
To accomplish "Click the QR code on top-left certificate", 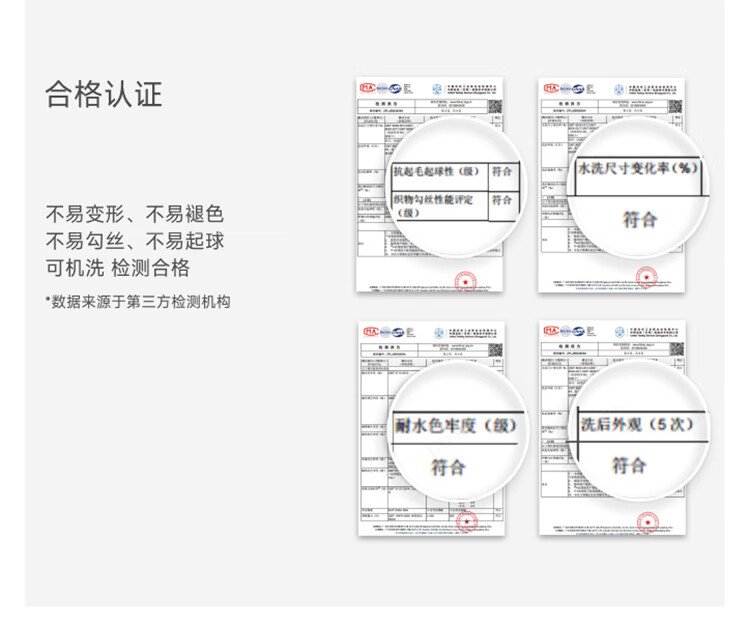I will point(493,107).
